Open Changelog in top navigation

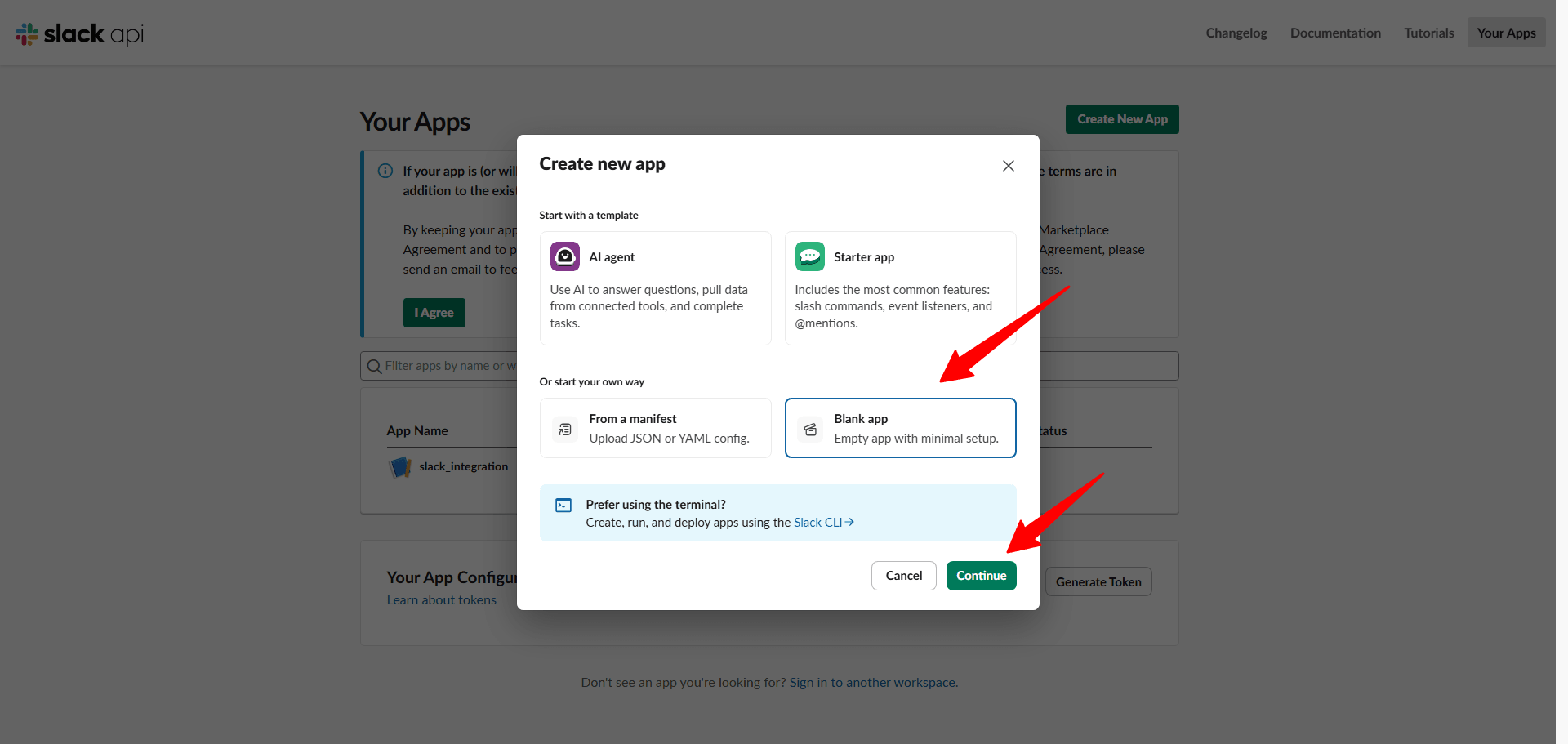(x=1236, y=33)
